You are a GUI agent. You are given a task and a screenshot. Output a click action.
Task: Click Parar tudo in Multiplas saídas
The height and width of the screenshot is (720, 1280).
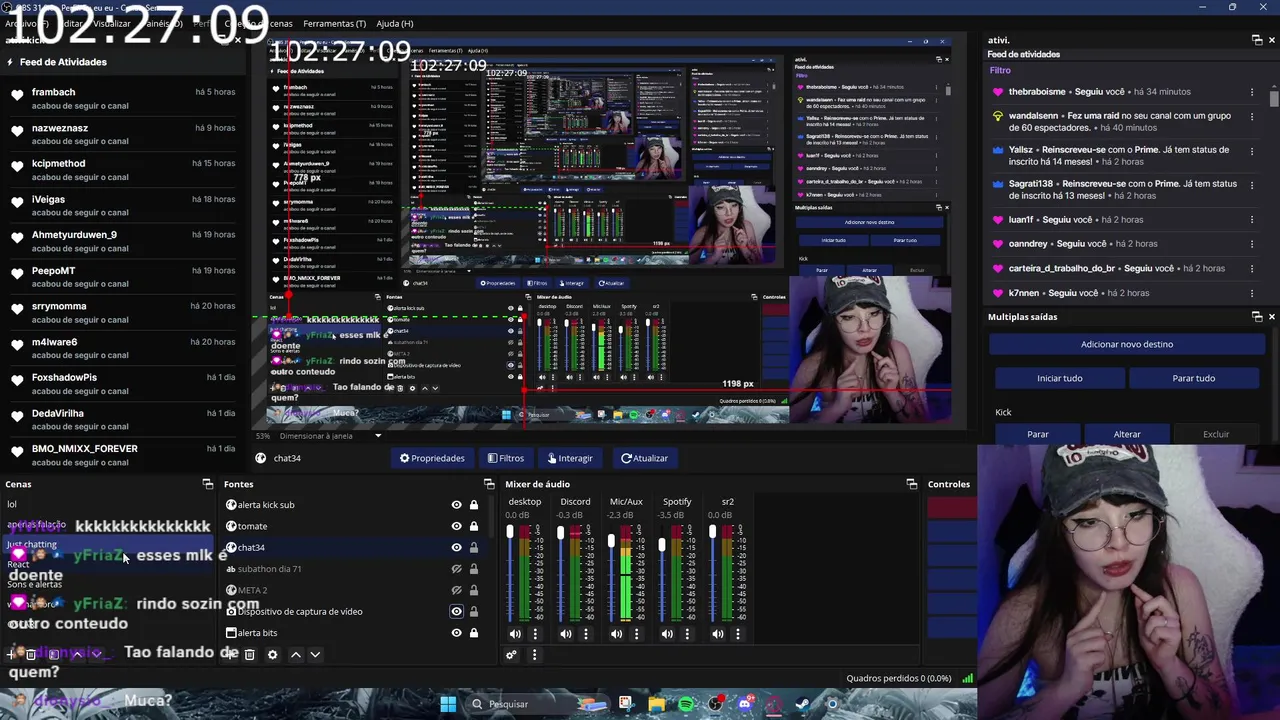pyautogui.click(x=1193, y=378)
